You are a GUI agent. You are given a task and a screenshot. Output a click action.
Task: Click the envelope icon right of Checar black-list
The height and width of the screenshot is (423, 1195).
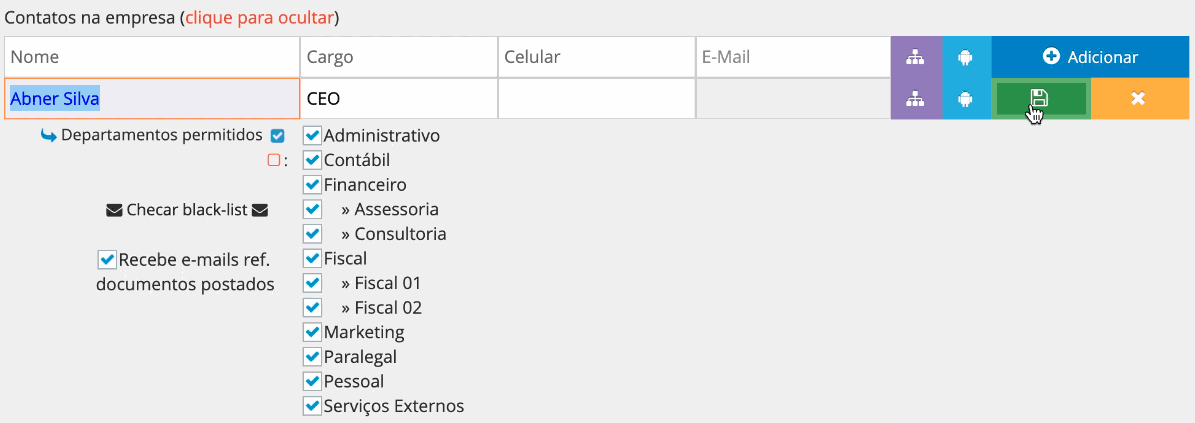pyautogui.click(x=260, y=210)
